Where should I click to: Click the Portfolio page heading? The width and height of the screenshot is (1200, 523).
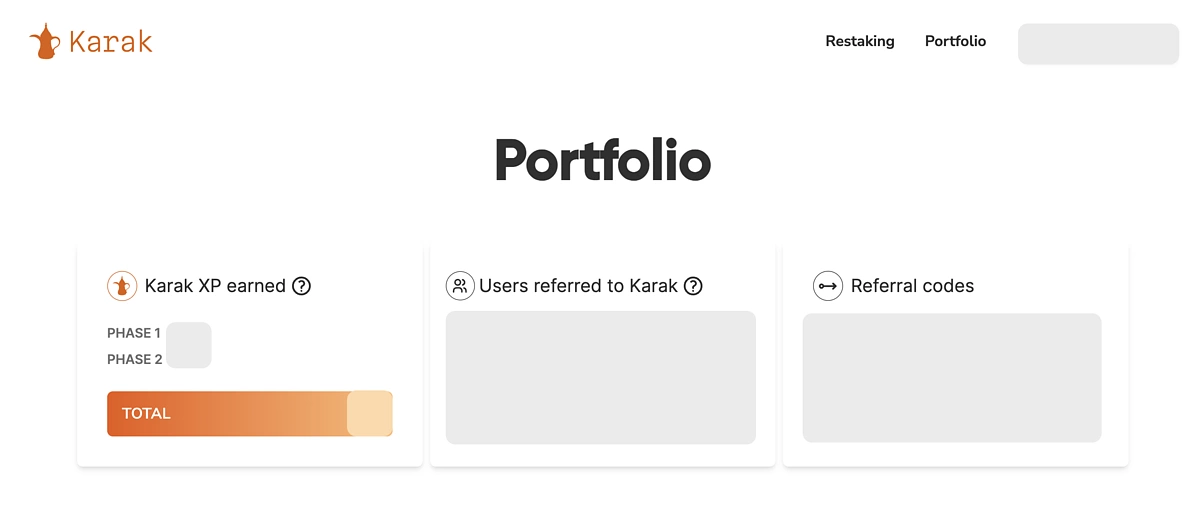[x=602, y=160]
